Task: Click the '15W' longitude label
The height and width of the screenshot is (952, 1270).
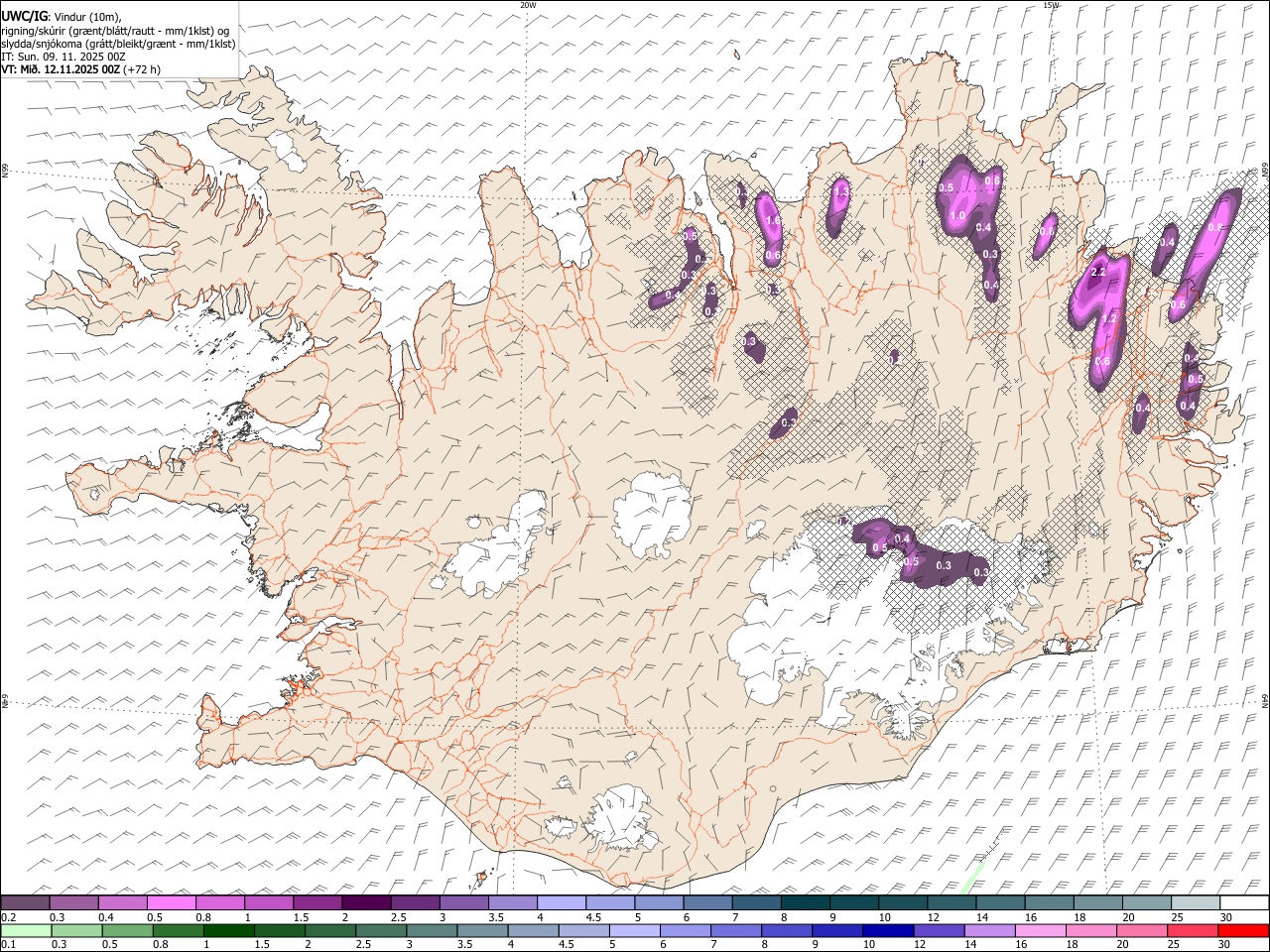Action: pyautogui.click(x=1051, y=5)
